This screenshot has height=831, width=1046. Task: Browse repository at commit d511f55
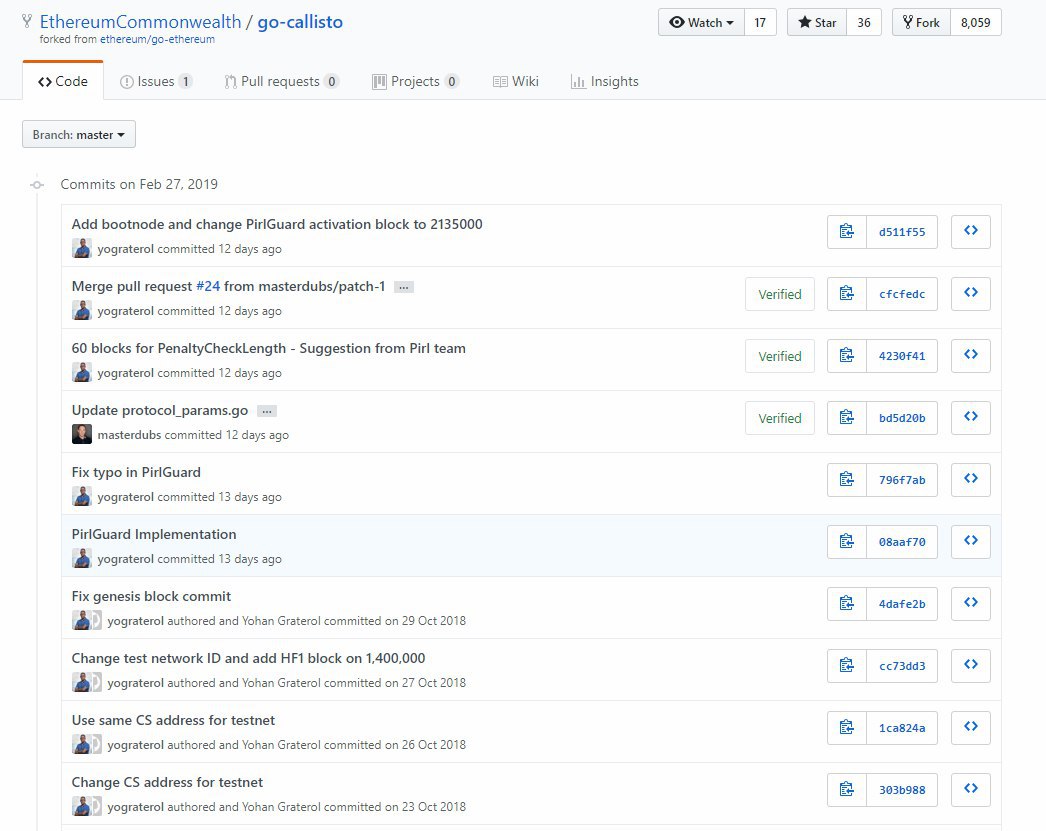click(971, 231)
